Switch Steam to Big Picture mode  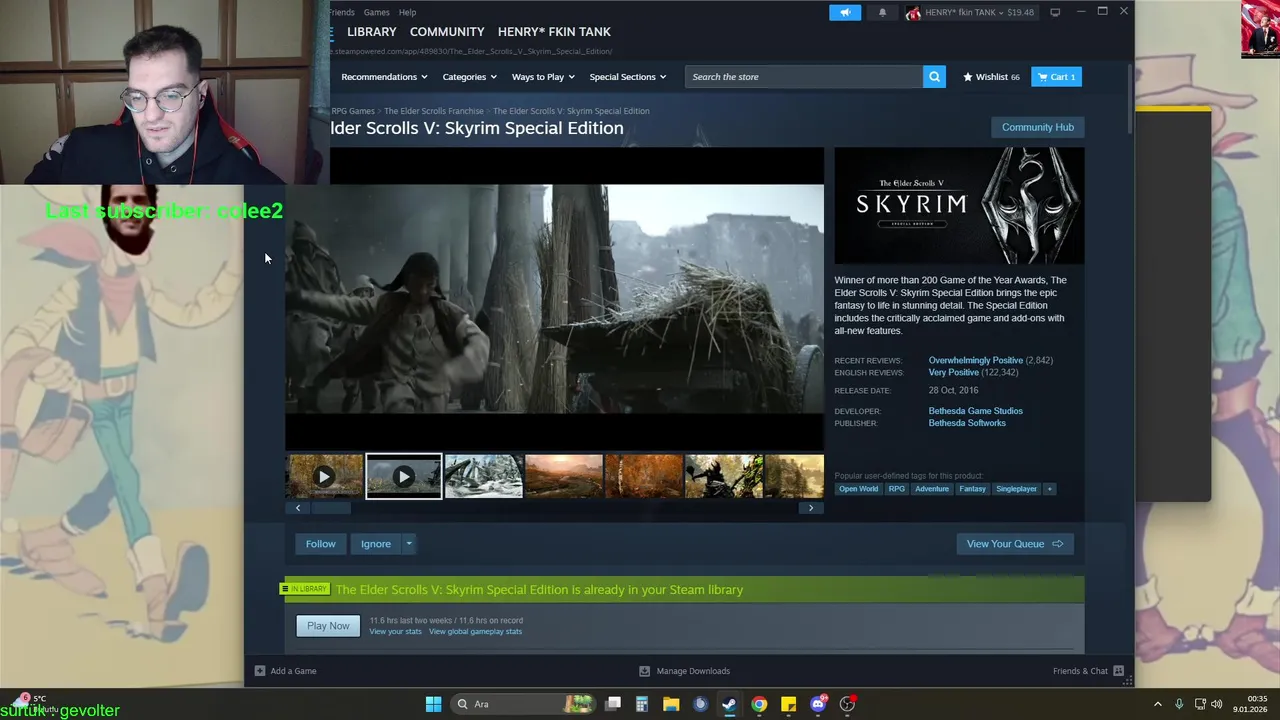[x=1055, y=12]
